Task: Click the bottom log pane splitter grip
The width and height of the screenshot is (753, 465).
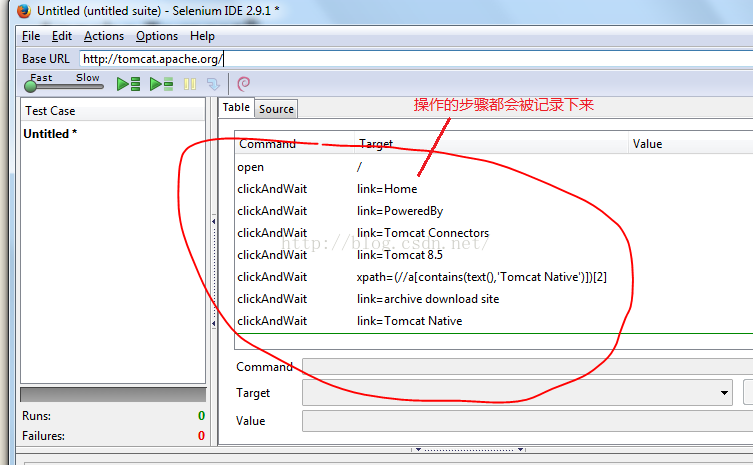Action: 469,450
